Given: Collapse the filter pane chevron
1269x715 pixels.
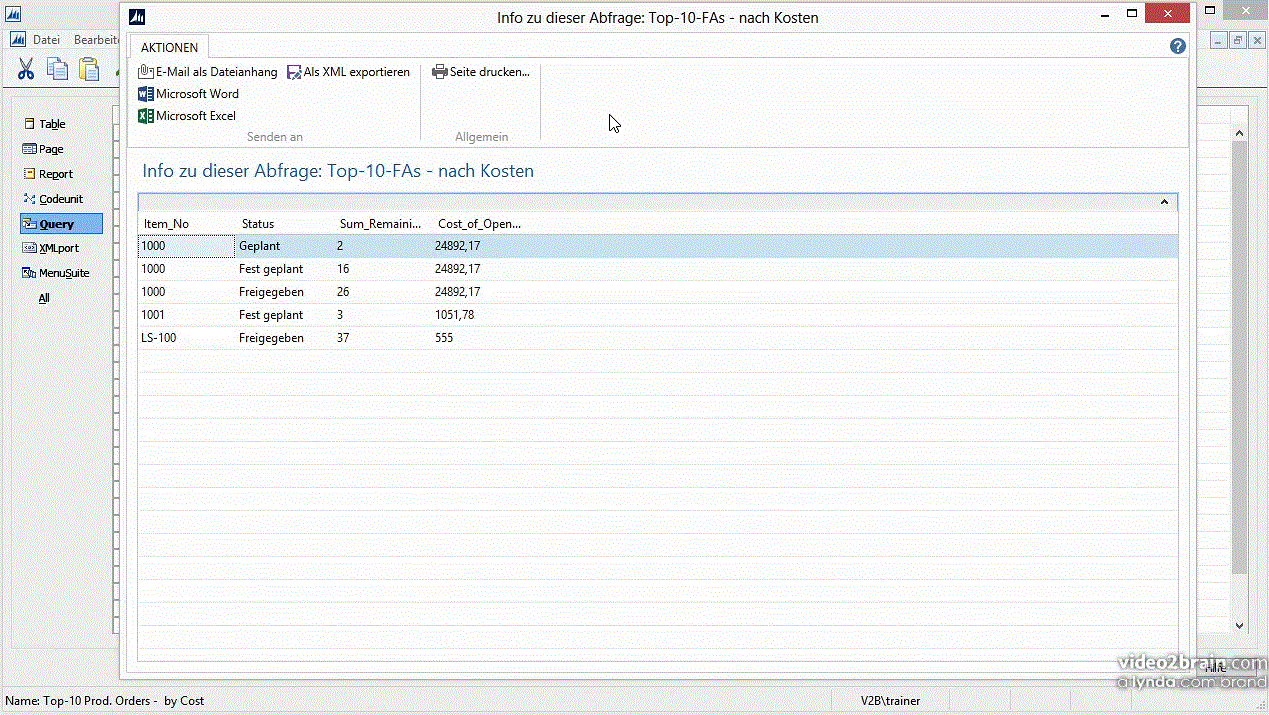Looking at the screenshot, I should click(x=1164, y=202).
